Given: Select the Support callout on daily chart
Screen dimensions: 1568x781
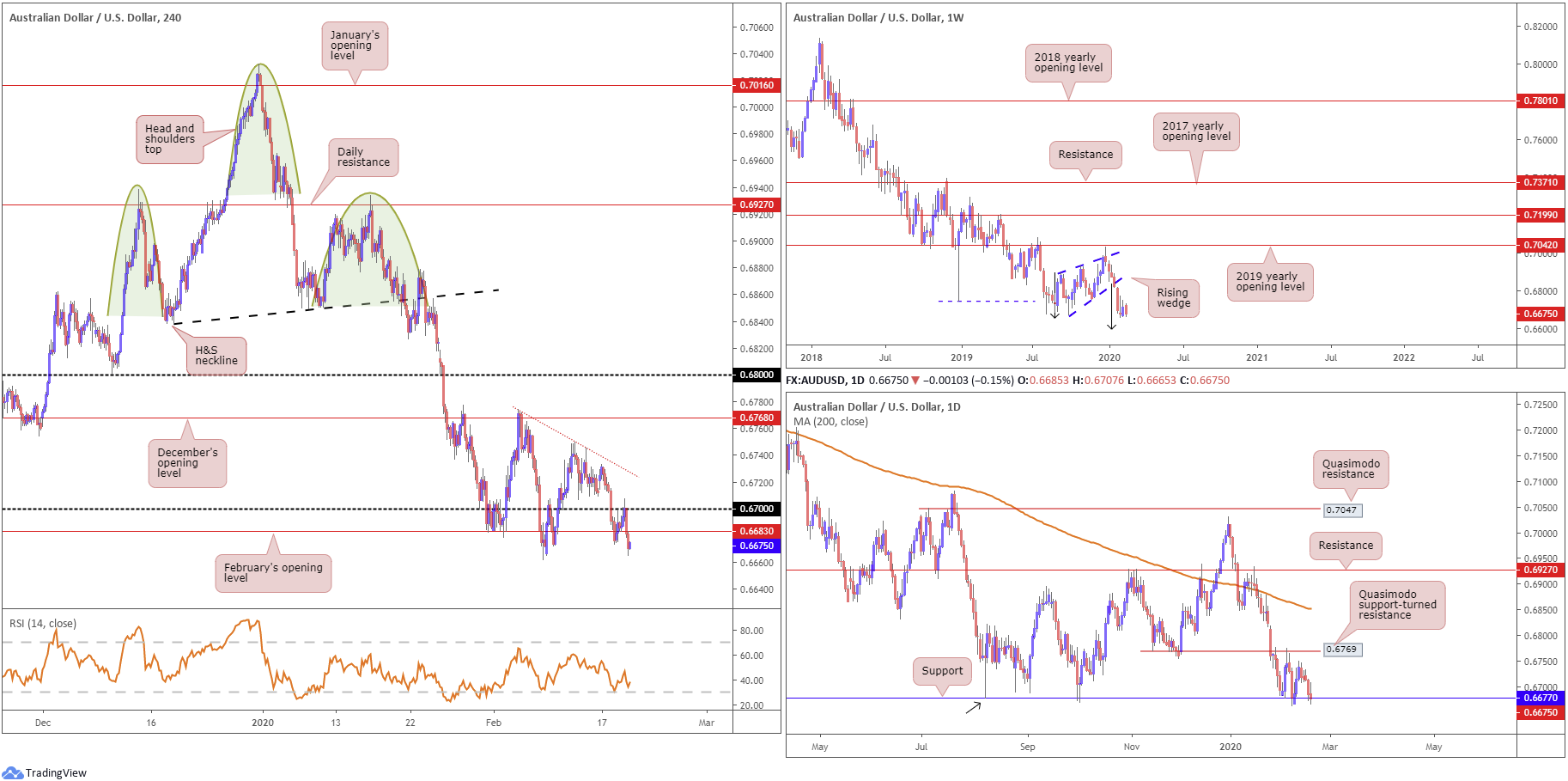Looking at the screenshot, I should 943,671.
